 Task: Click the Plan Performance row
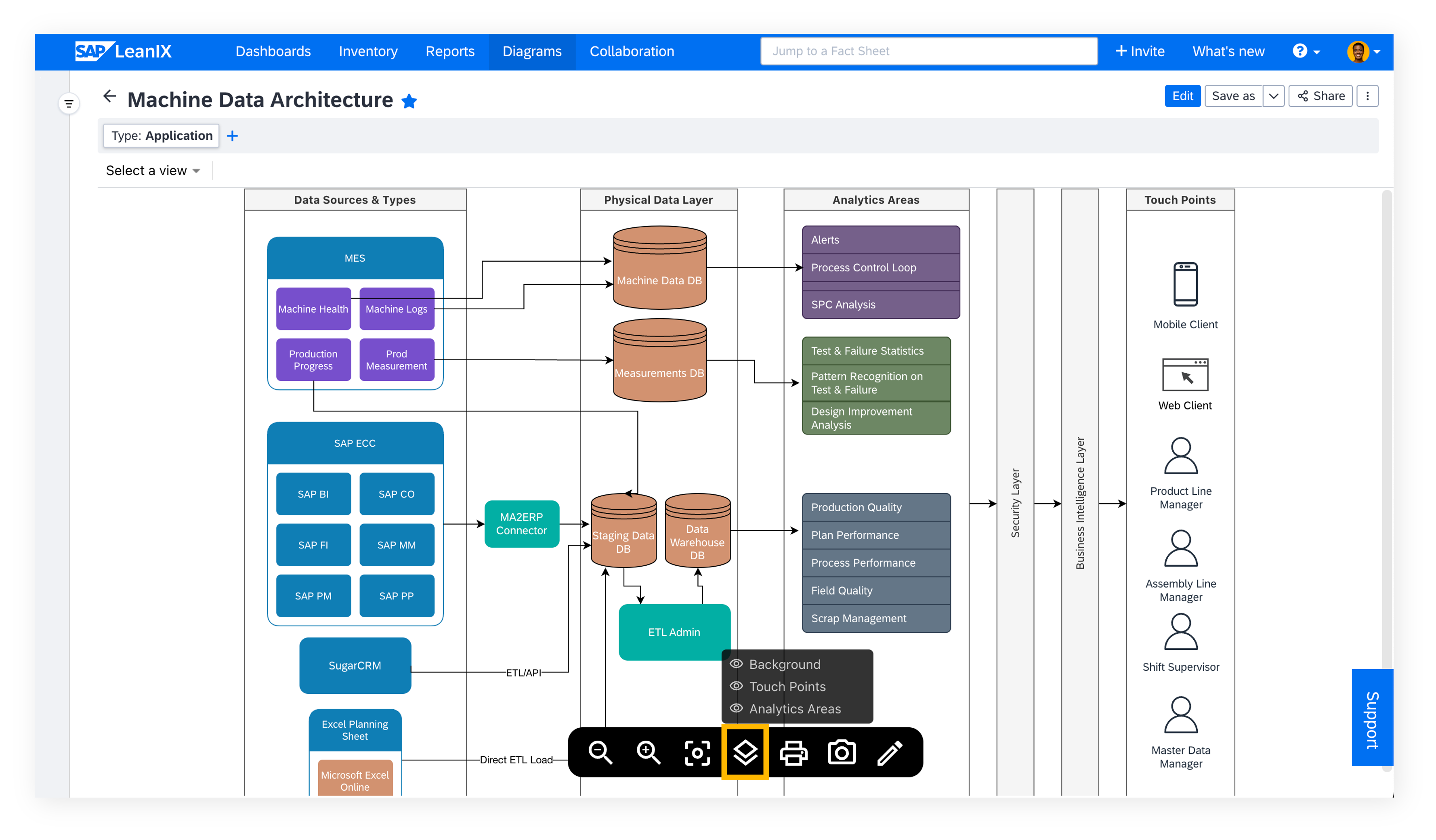point(876,535)
